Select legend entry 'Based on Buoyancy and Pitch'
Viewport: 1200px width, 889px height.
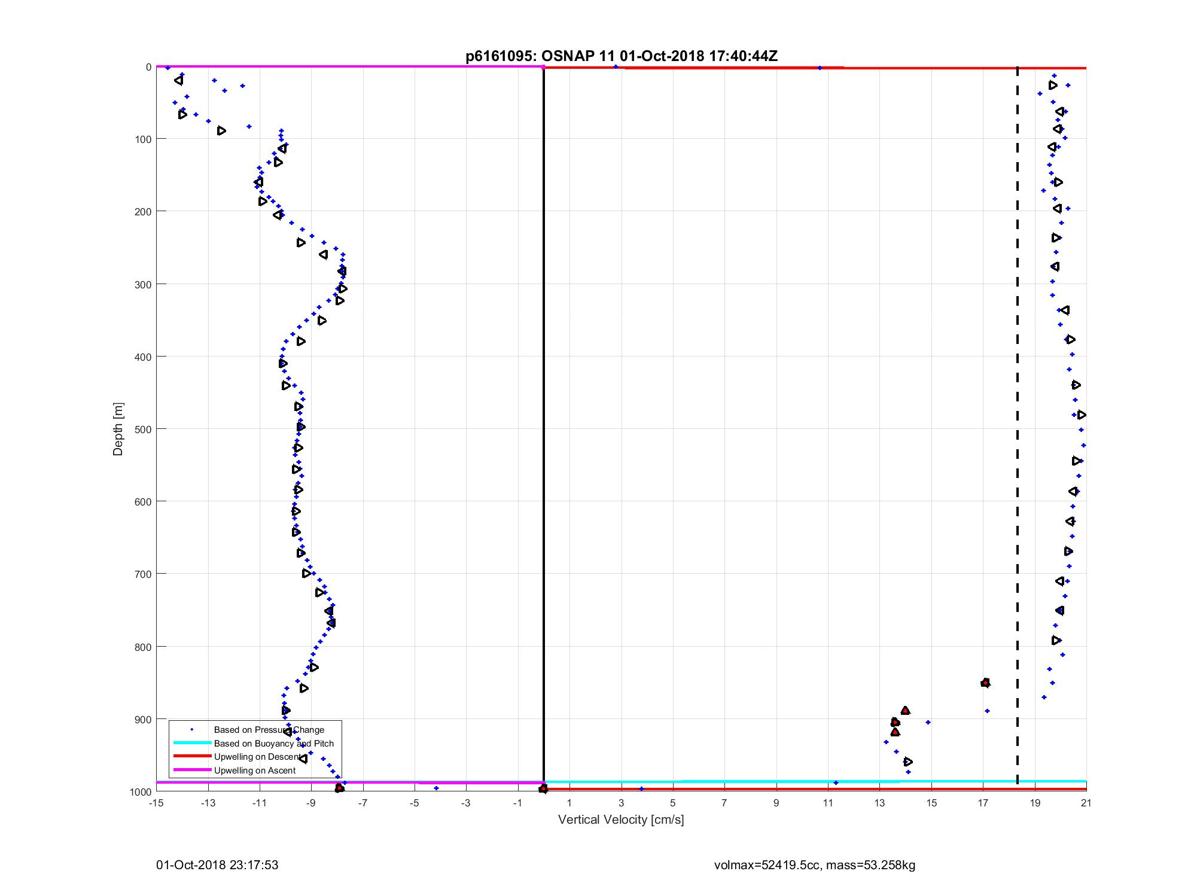tap(275, 744)
